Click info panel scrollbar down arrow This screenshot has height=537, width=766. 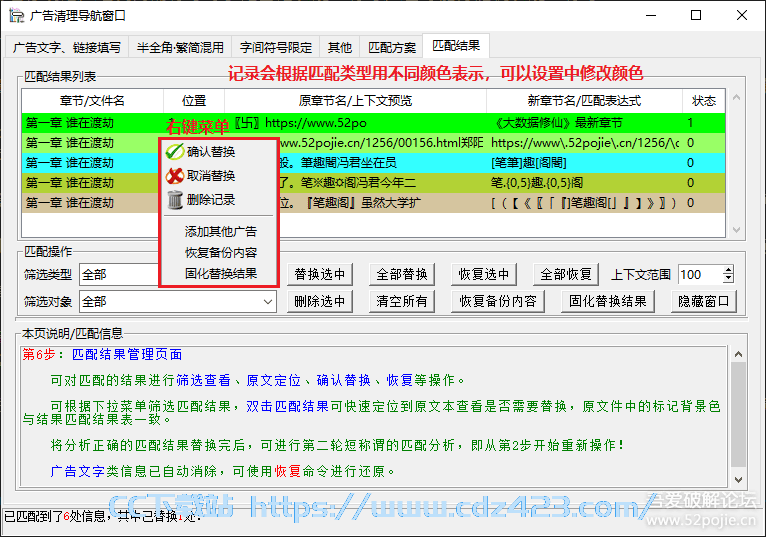739,480
